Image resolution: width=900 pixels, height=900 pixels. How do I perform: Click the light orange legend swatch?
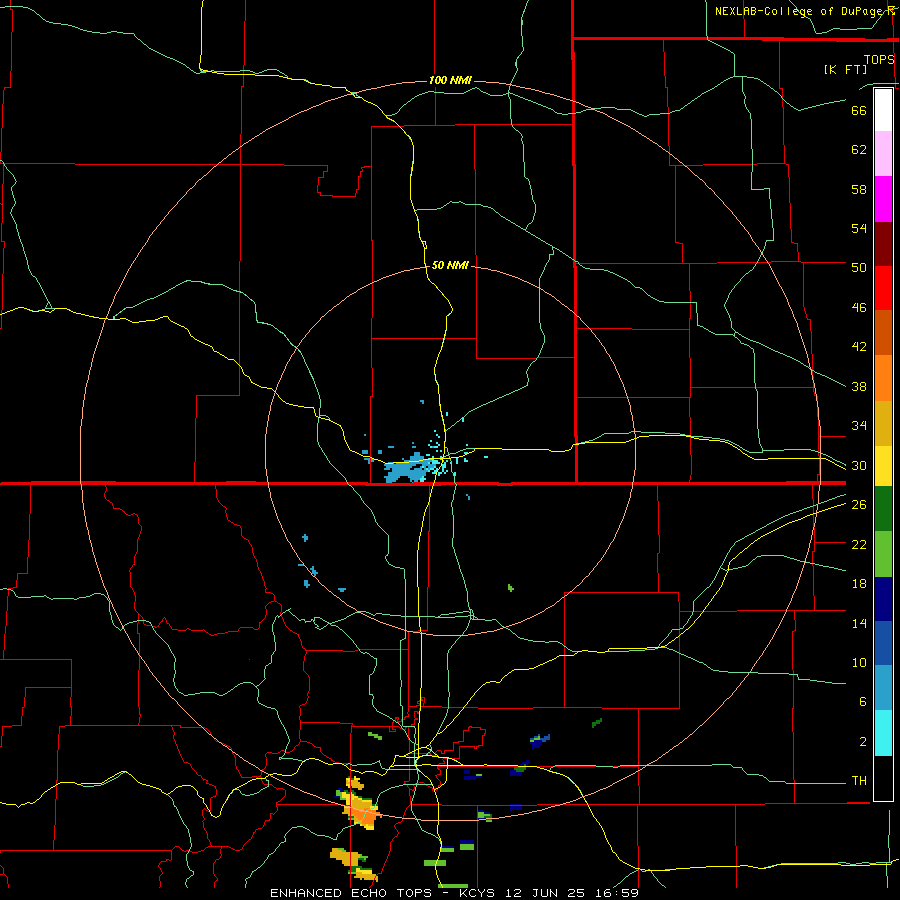pos(883,378)
